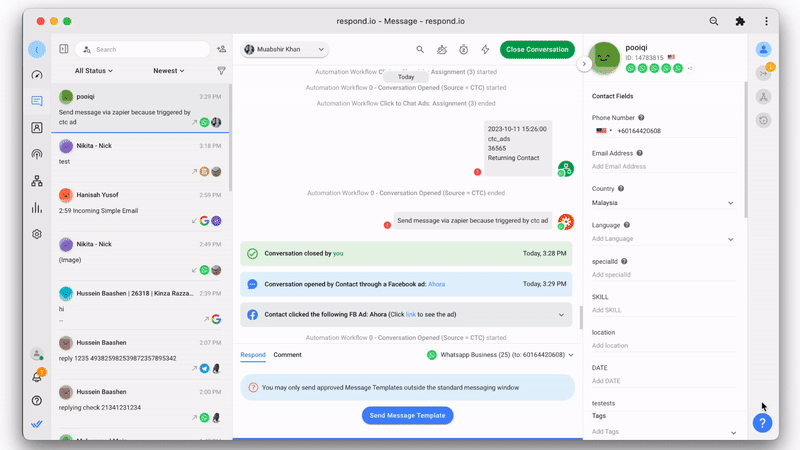Open notifications bell icon in sidebar
Viewport: 800px width, 450px height.
37,377
